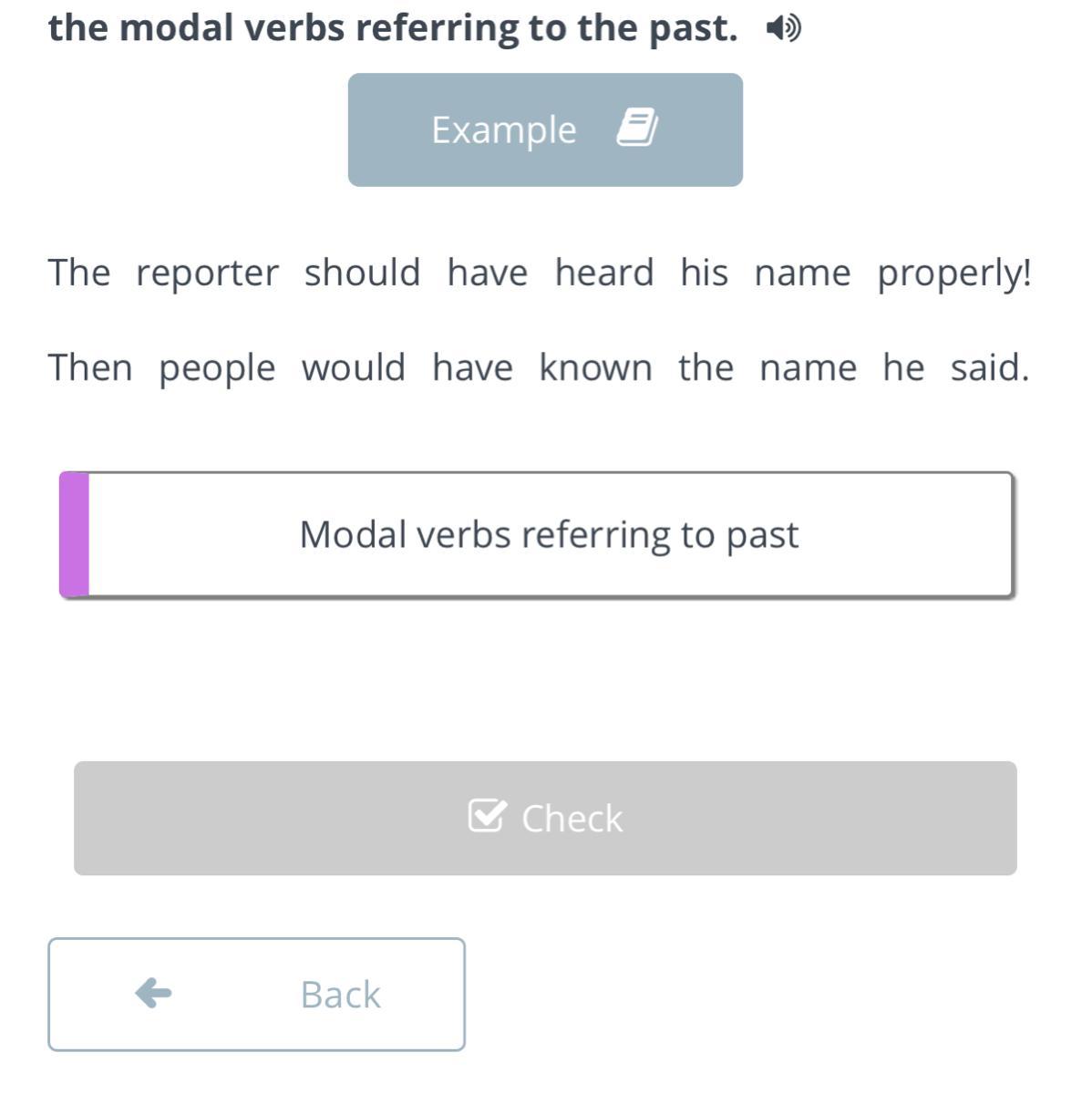Select the word "his" in the first sentence
This screenshot has width=1092, height=1094.
[704, 273]
